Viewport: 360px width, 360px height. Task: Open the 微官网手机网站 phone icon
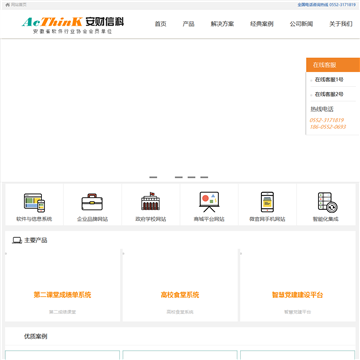click(x=267, y=202)
